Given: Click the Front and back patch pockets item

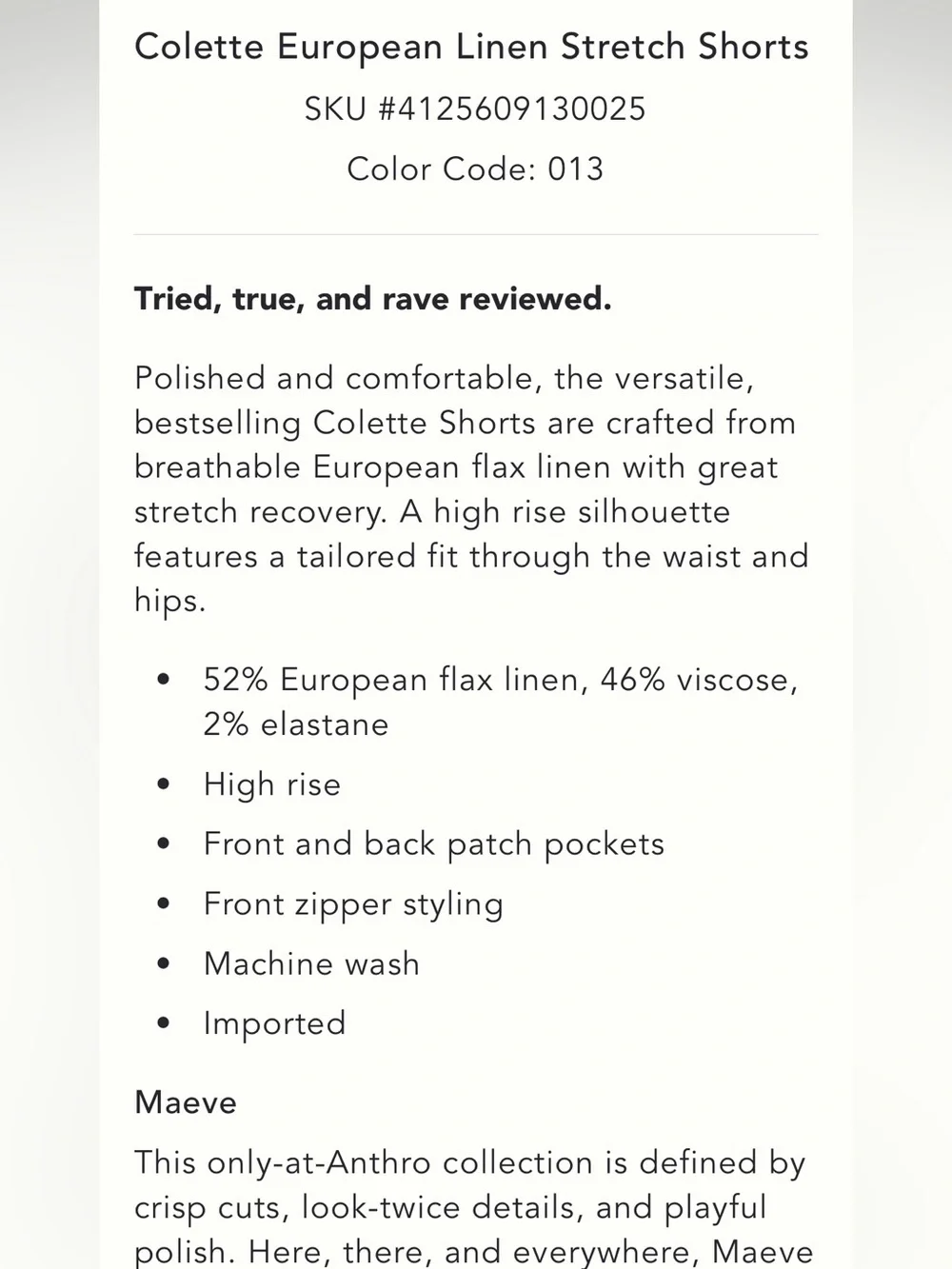Looking at the screenshot, I should tap(434, 844).
